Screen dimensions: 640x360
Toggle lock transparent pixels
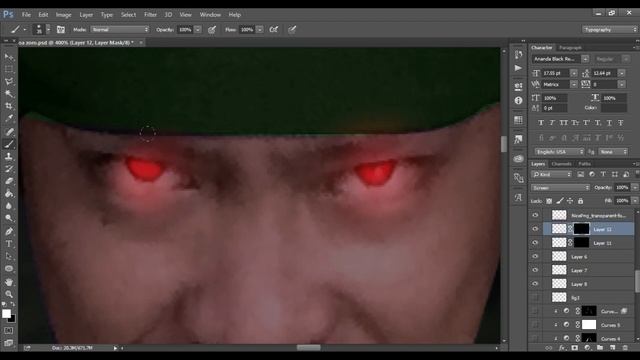pos(549,201)
